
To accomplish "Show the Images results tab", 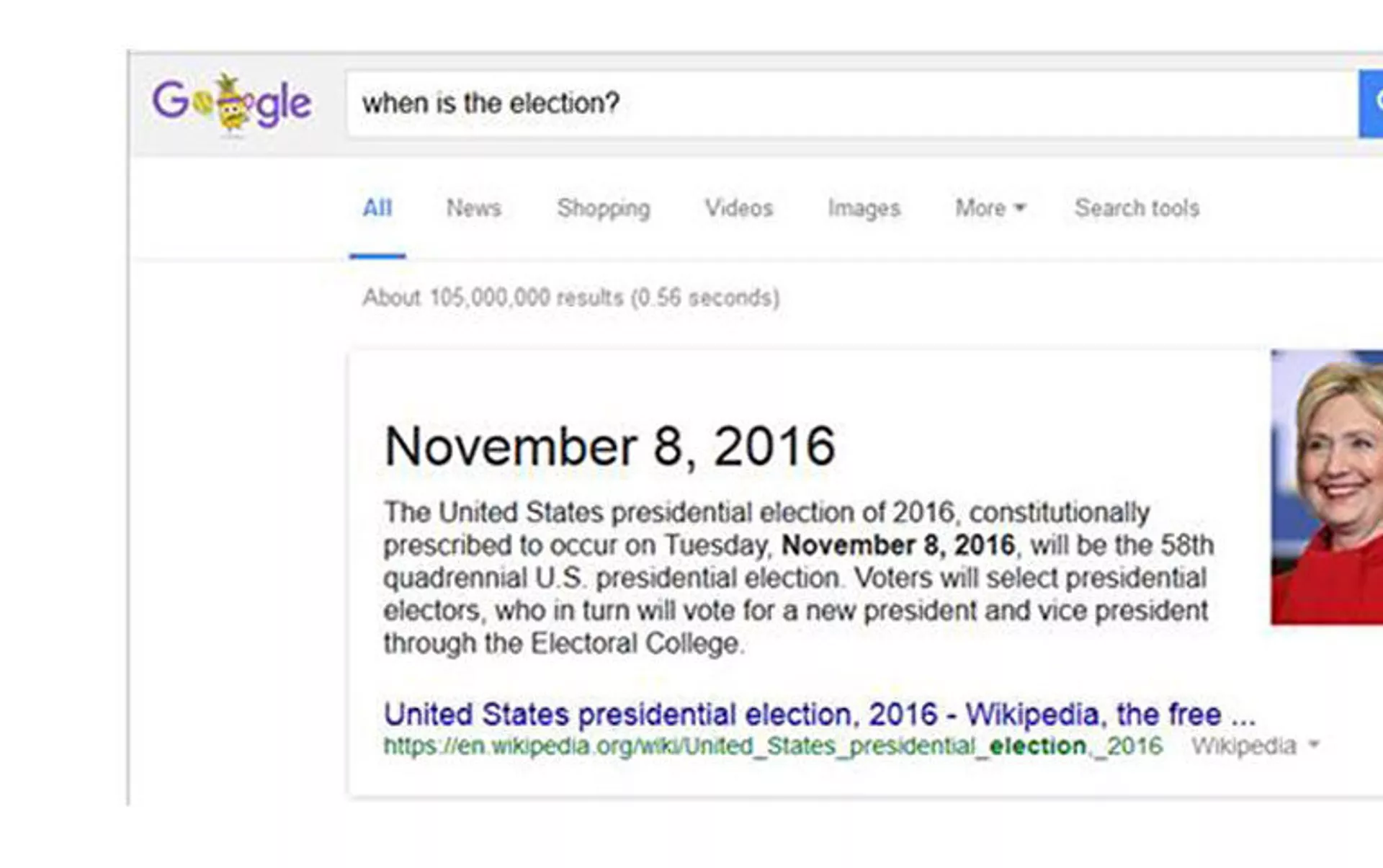I will (x=864, y=208).
